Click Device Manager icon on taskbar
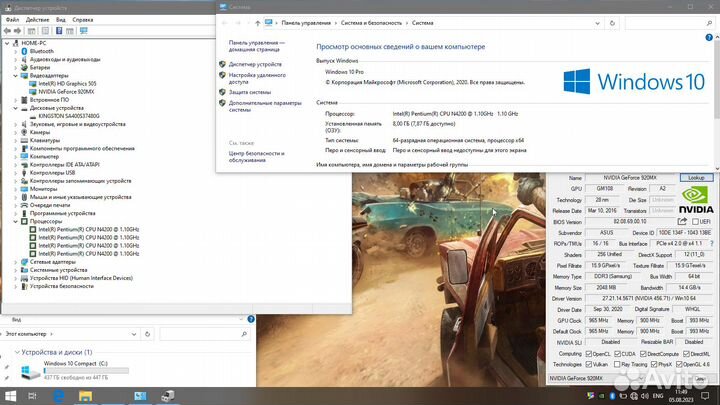Screen dimensions: 720x405 tap(168, 396)
